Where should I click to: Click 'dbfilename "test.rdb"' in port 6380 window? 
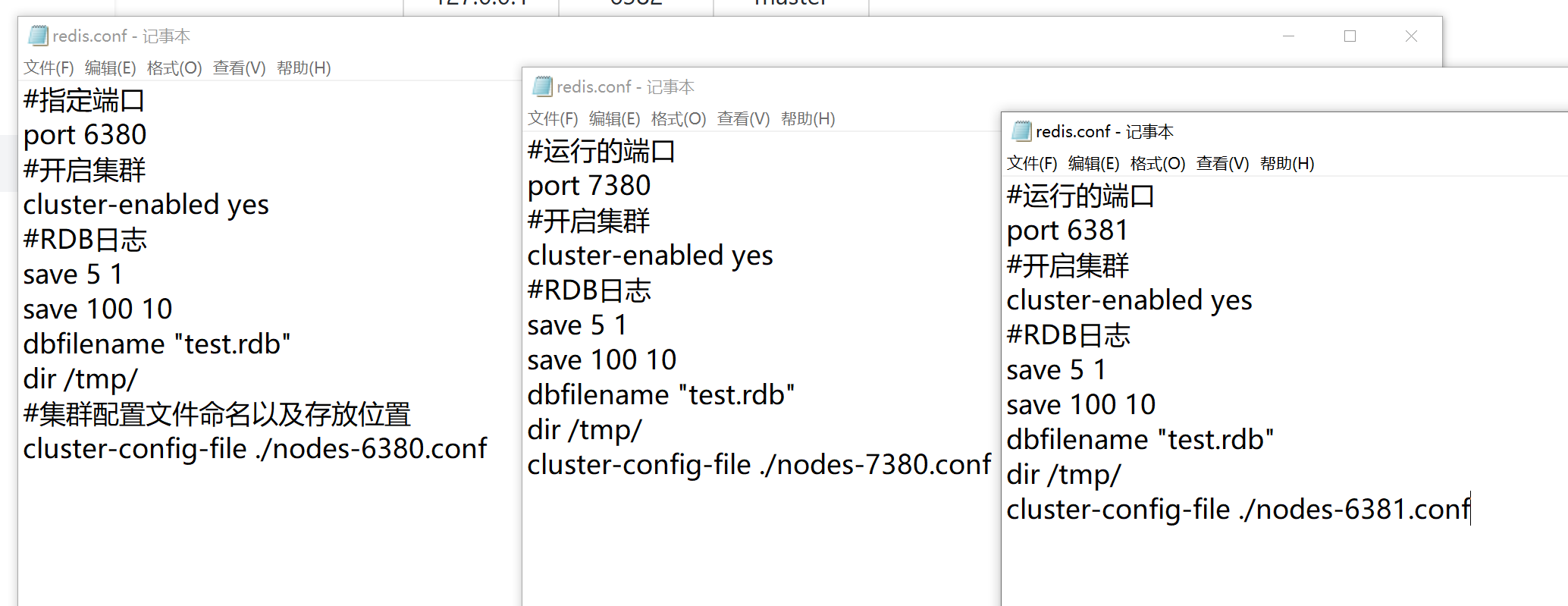click(x=157, y=344)
